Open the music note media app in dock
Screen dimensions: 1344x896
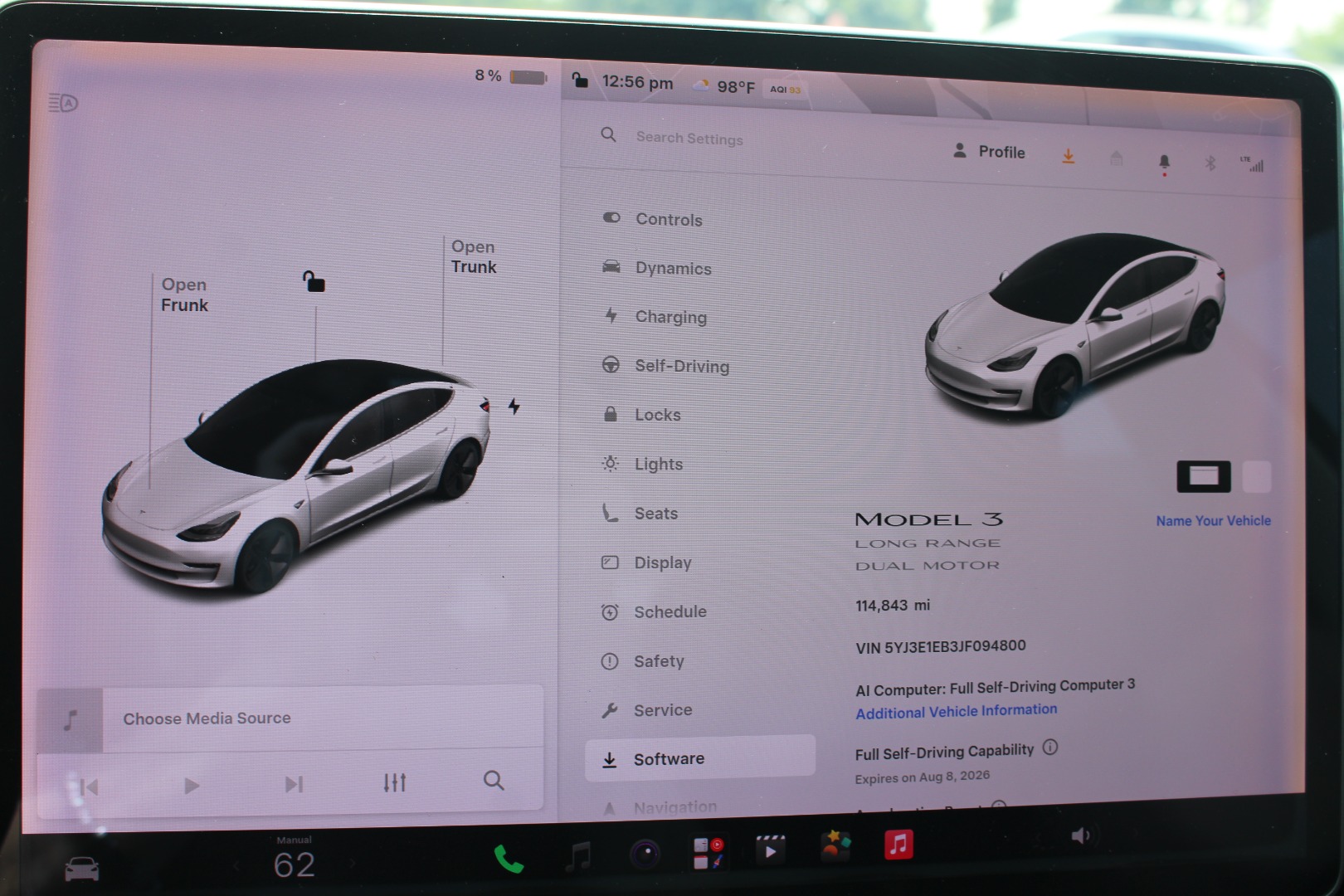(x=578, y=856)
